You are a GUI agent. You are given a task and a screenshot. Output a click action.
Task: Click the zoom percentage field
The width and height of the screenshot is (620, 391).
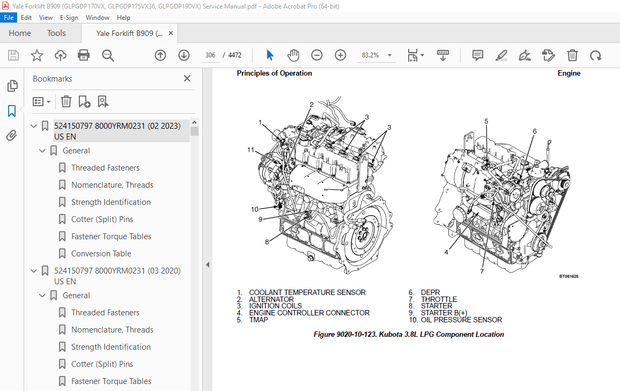[x=370, y=55]
